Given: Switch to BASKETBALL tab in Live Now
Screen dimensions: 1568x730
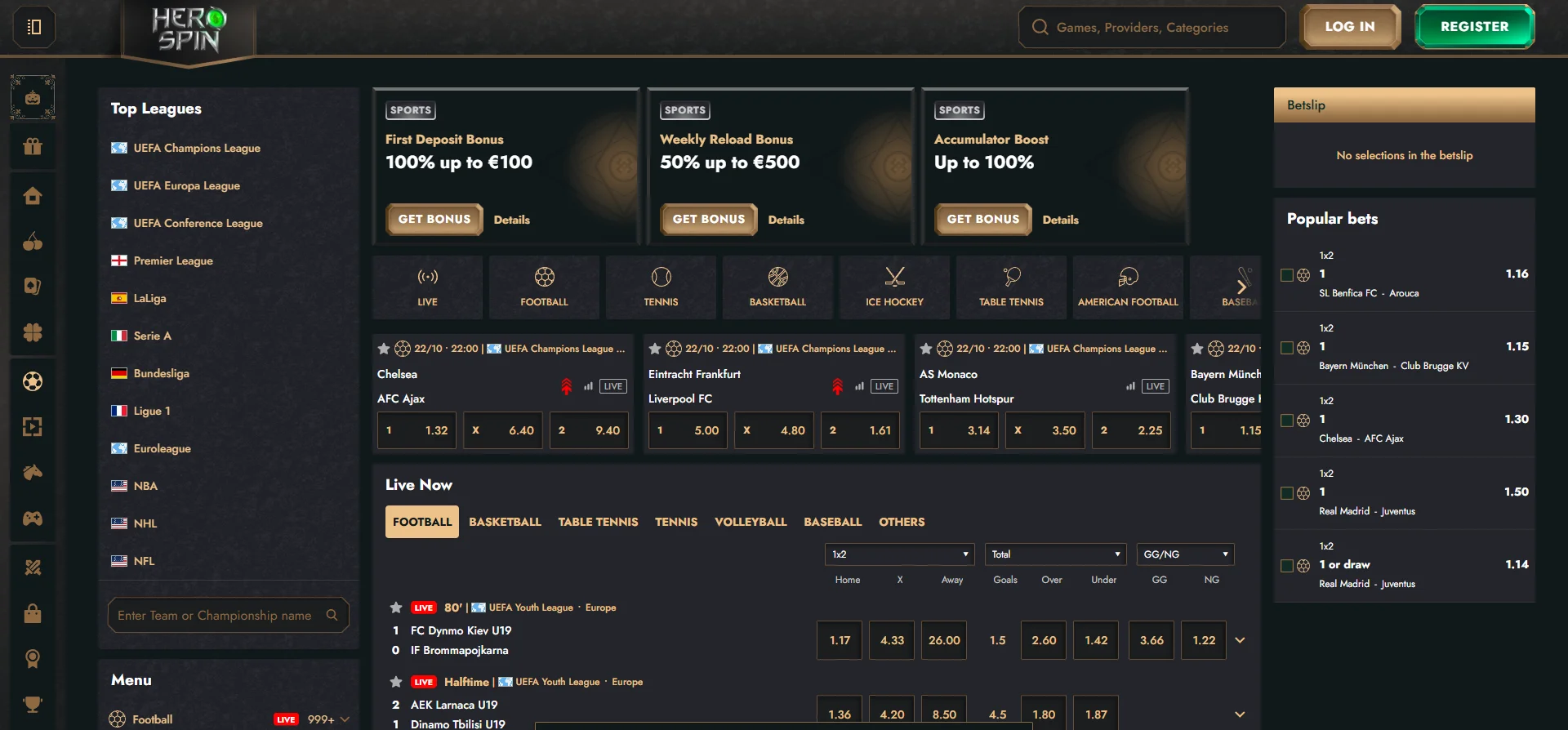Looking at the screenshot, I should coord(505,522).
